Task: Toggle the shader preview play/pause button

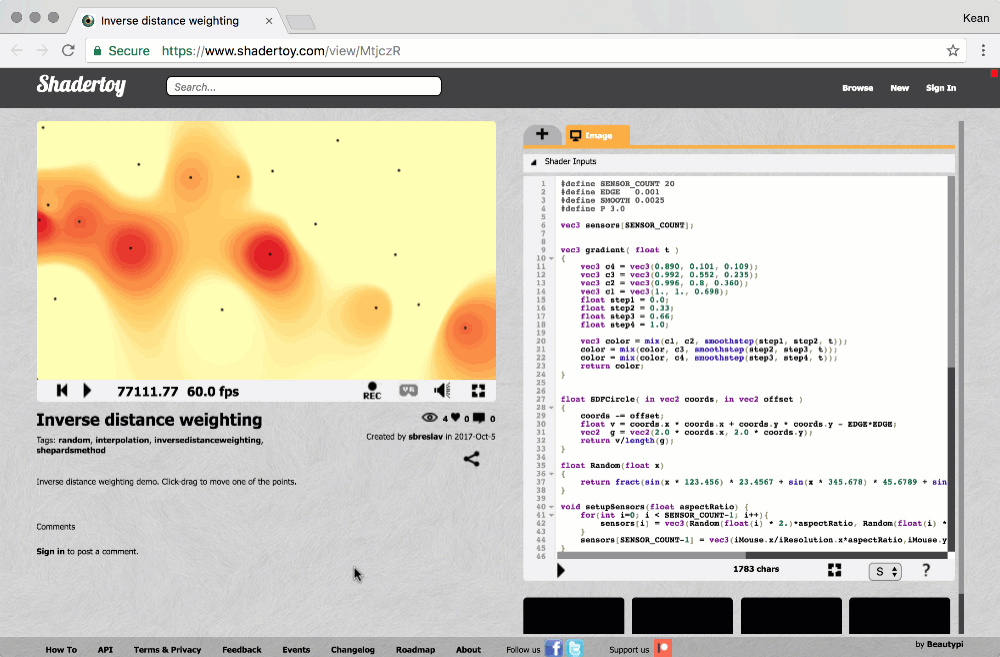Action: 87,391
